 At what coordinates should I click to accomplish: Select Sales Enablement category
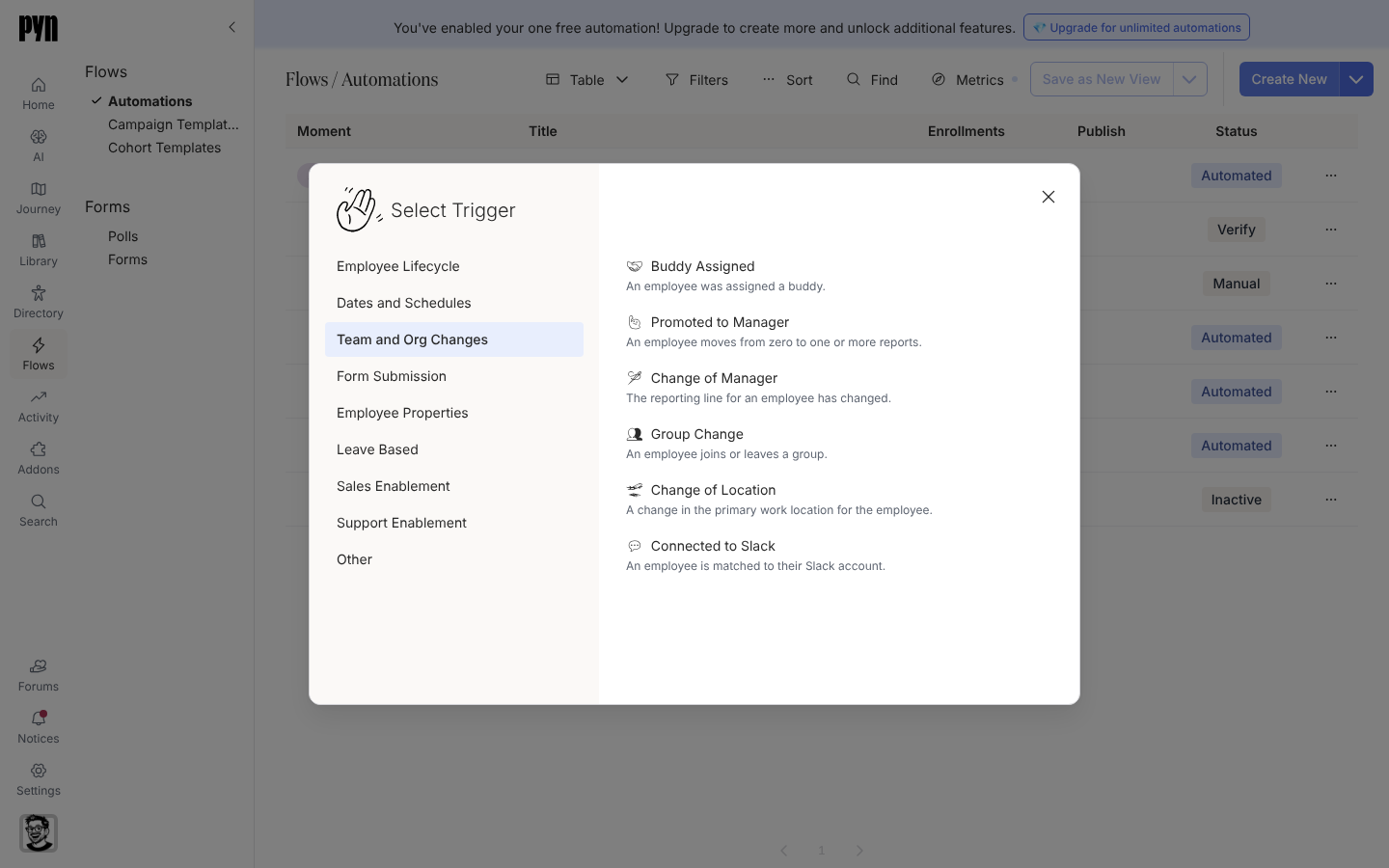454,486
